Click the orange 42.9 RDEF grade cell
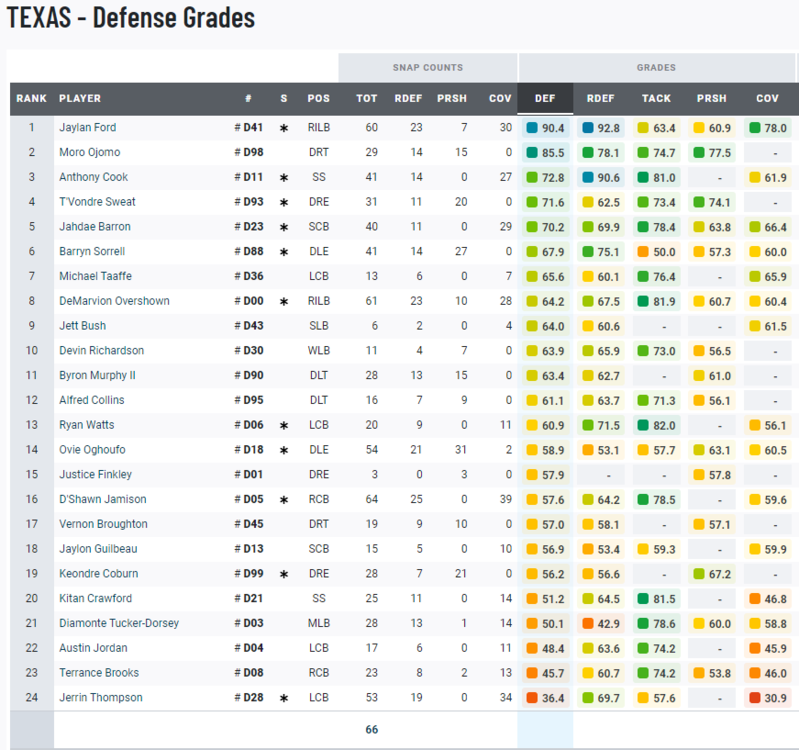Screen dimensions: 799x750 [x=600, y=623]
